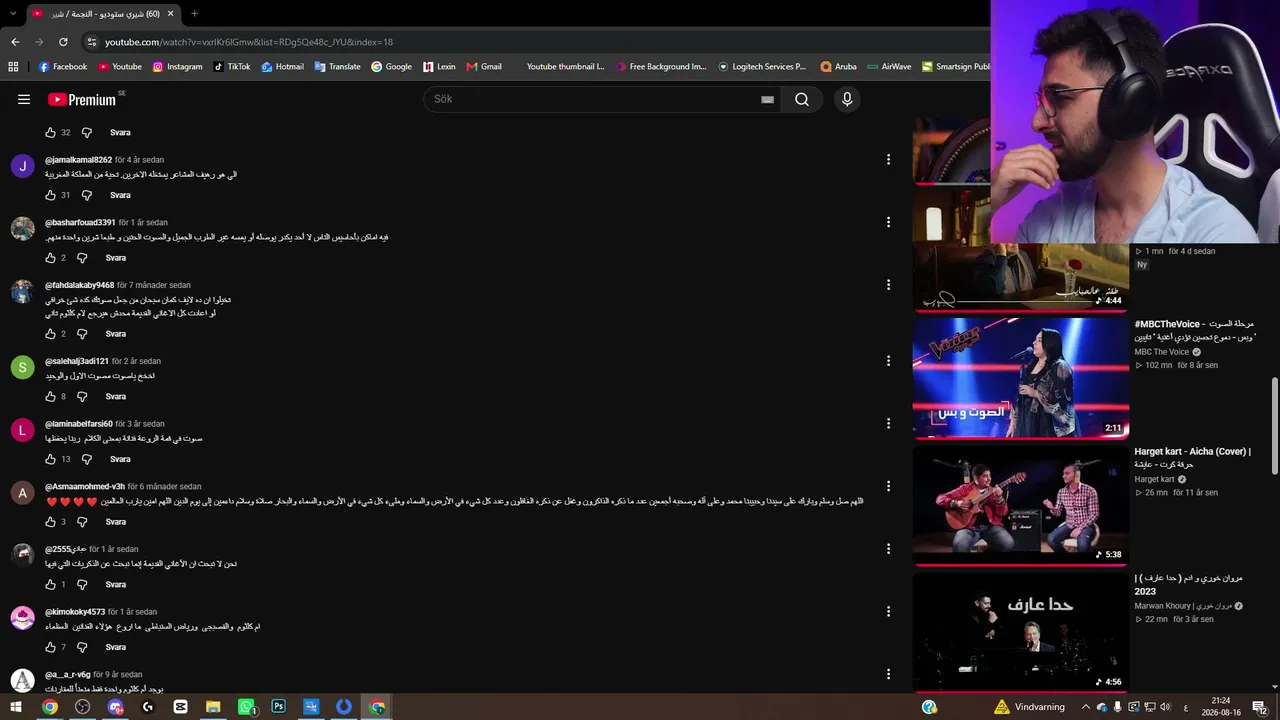Launch OBS Studio from the taskbar
The image size is (1280, 720).
click(83, 707)
